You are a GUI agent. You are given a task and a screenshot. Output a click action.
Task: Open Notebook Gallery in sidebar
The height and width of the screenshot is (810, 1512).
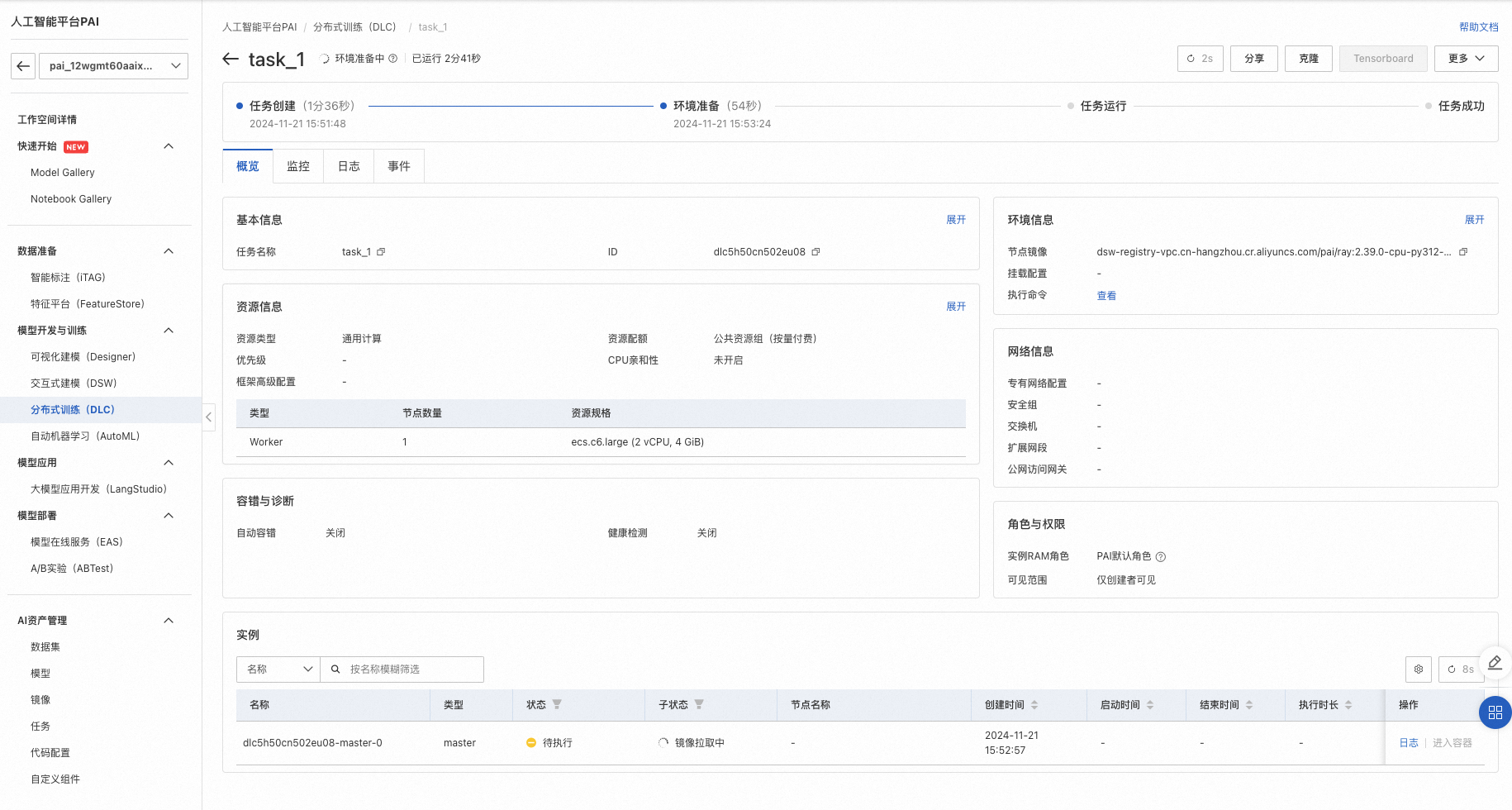pos(71,199)
